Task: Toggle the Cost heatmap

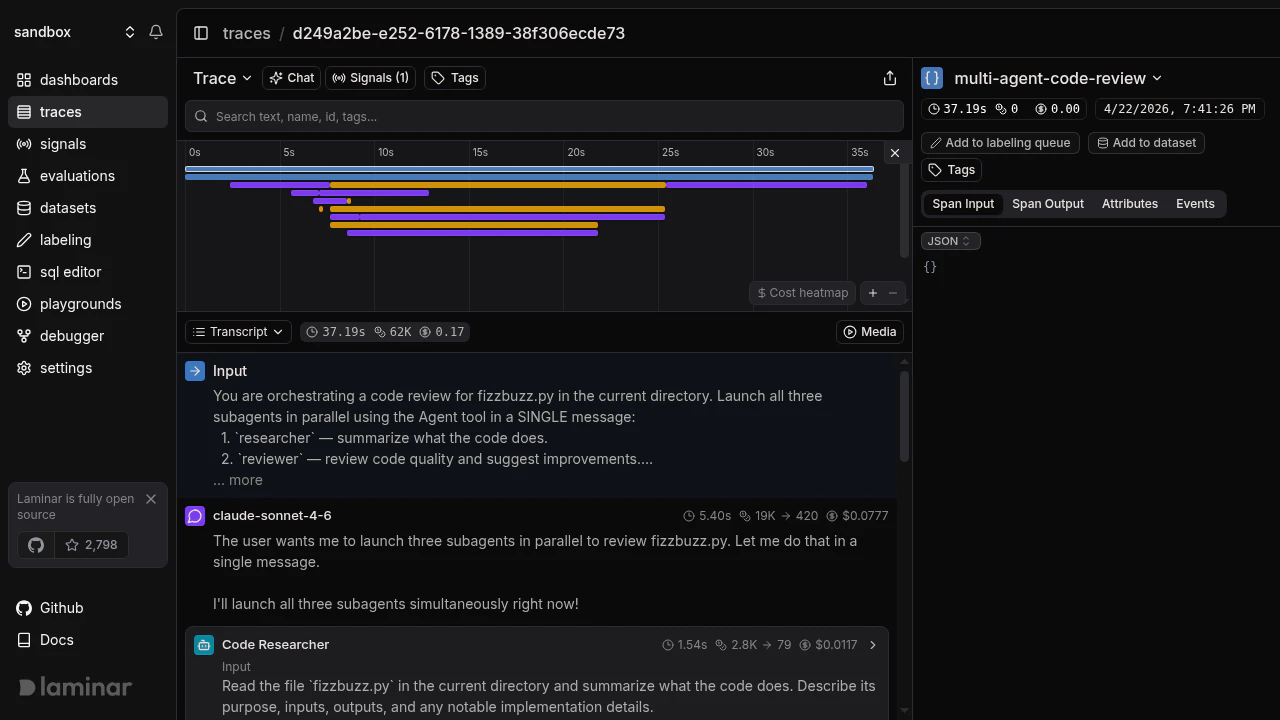Action: [803, 293]
